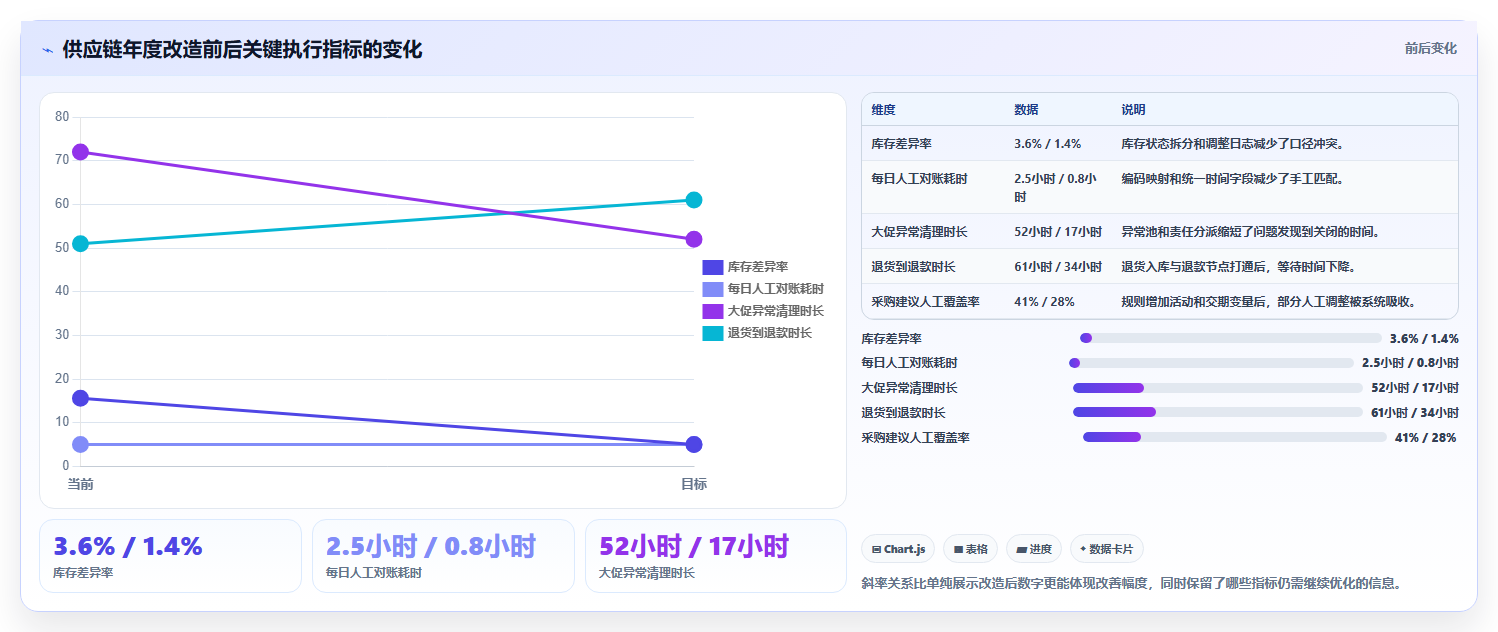Click the footnote text starting 斜率关系
The width and height of the screenshot is (1498, 632).
pyautogui.click(x=1131, y=583)
